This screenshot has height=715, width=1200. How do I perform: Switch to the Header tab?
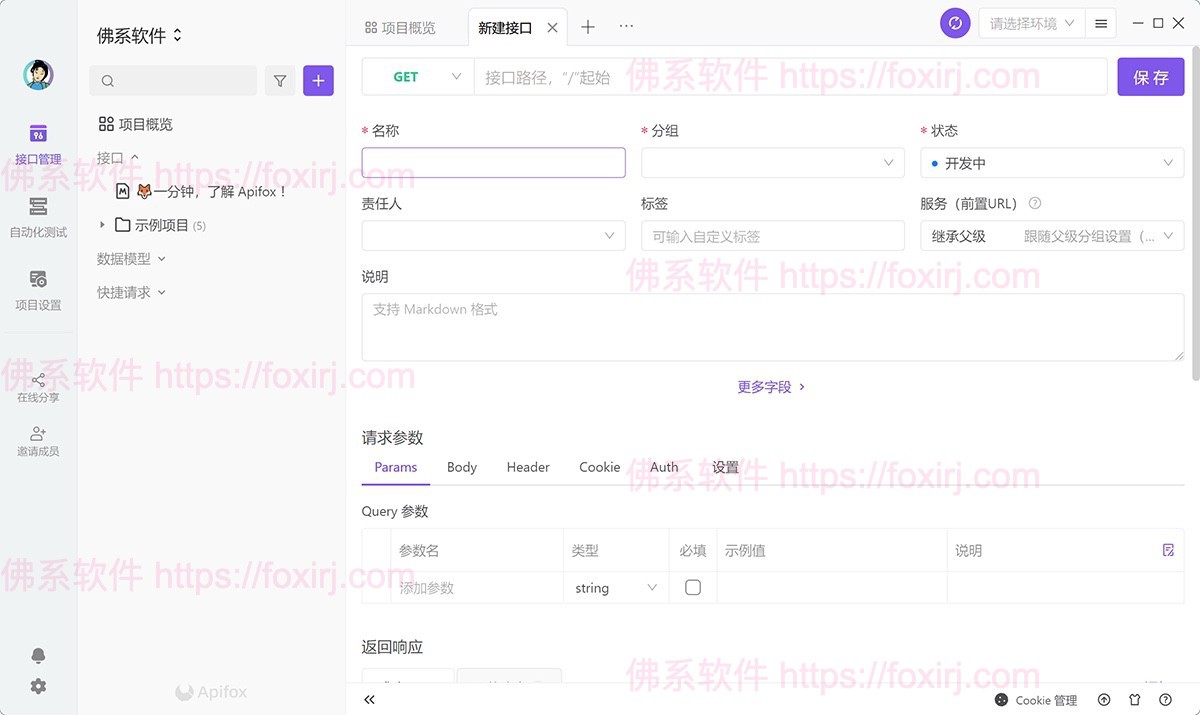point(528,467)
